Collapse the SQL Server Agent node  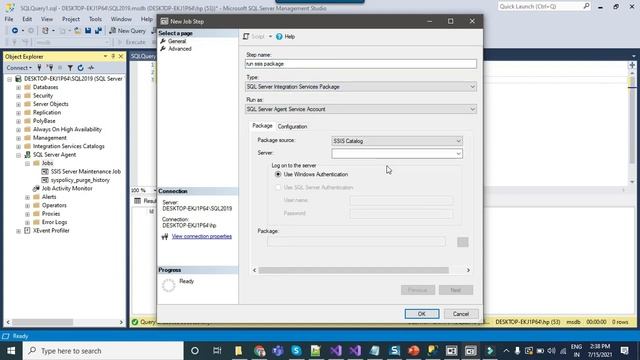click(x=18, y=155)
